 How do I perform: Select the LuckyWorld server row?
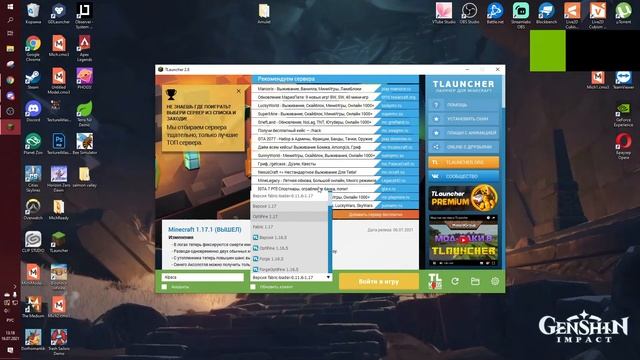[335, 105]
